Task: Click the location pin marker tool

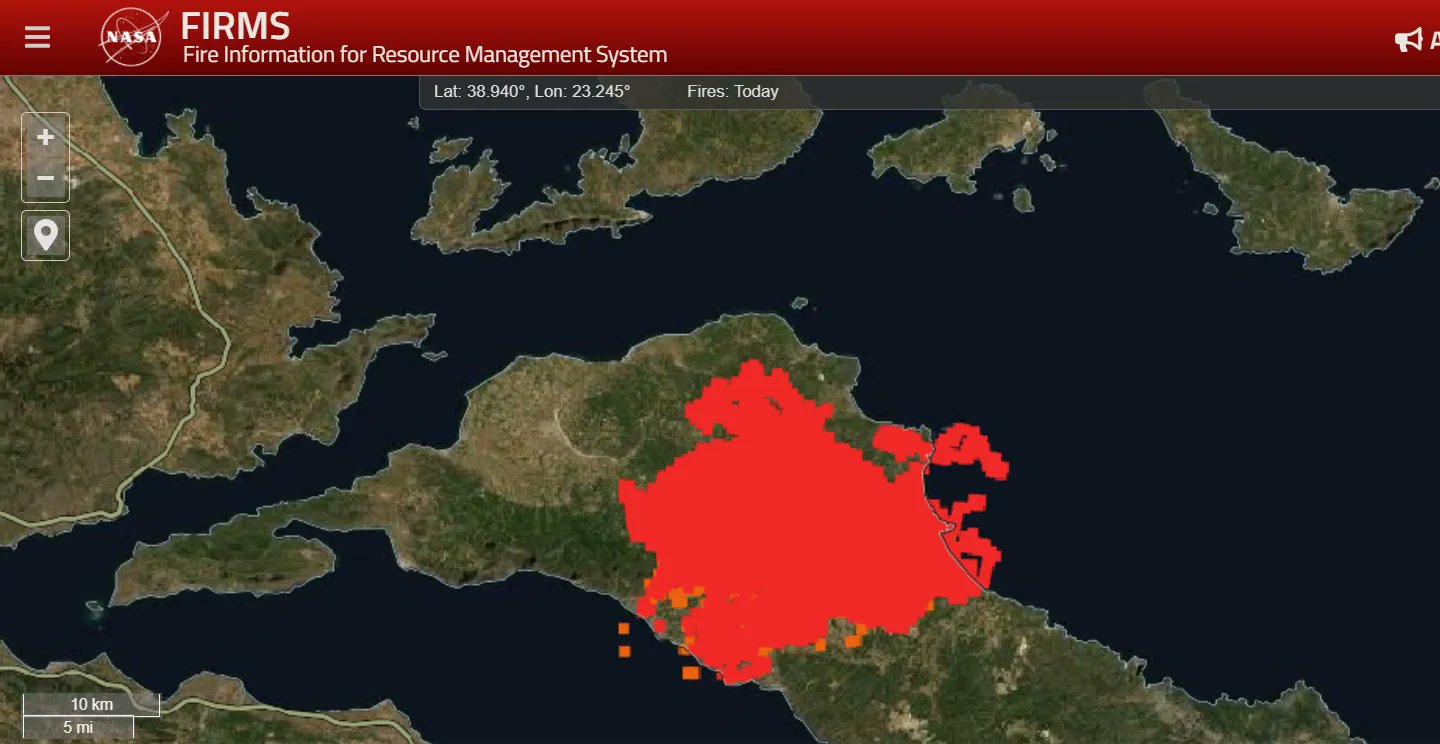Action: click(45, 236)
